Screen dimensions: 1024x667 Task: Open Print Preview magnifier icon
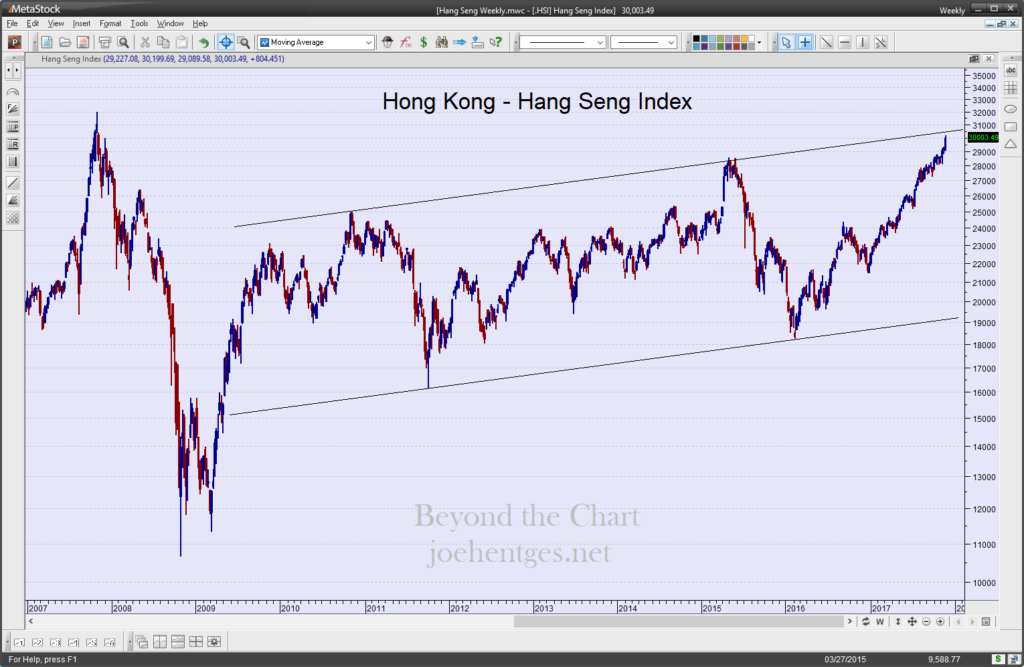click(123, 42)
